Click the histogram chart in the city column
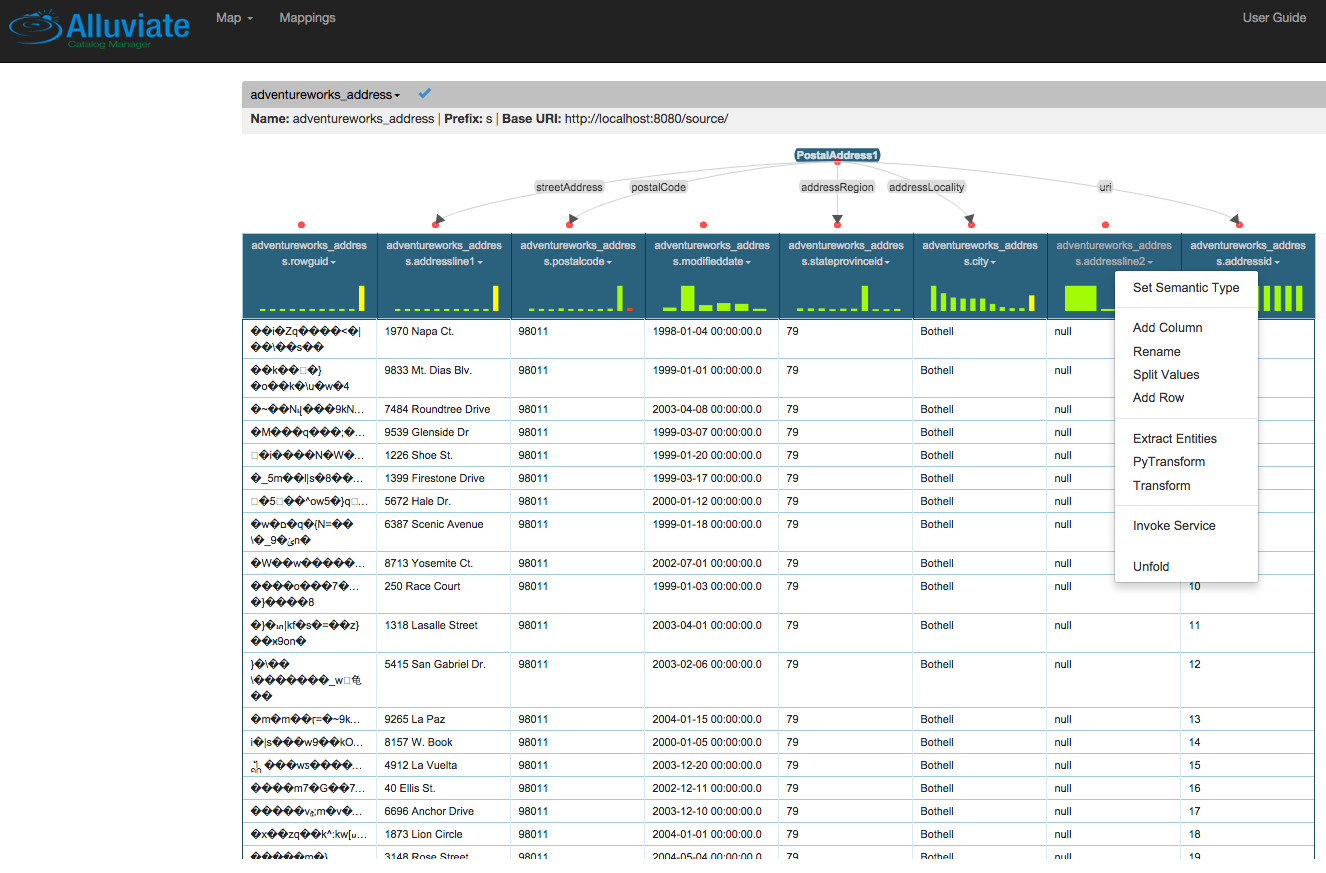This screenshot has width=1326, height=873. click(x=982, y=298)
